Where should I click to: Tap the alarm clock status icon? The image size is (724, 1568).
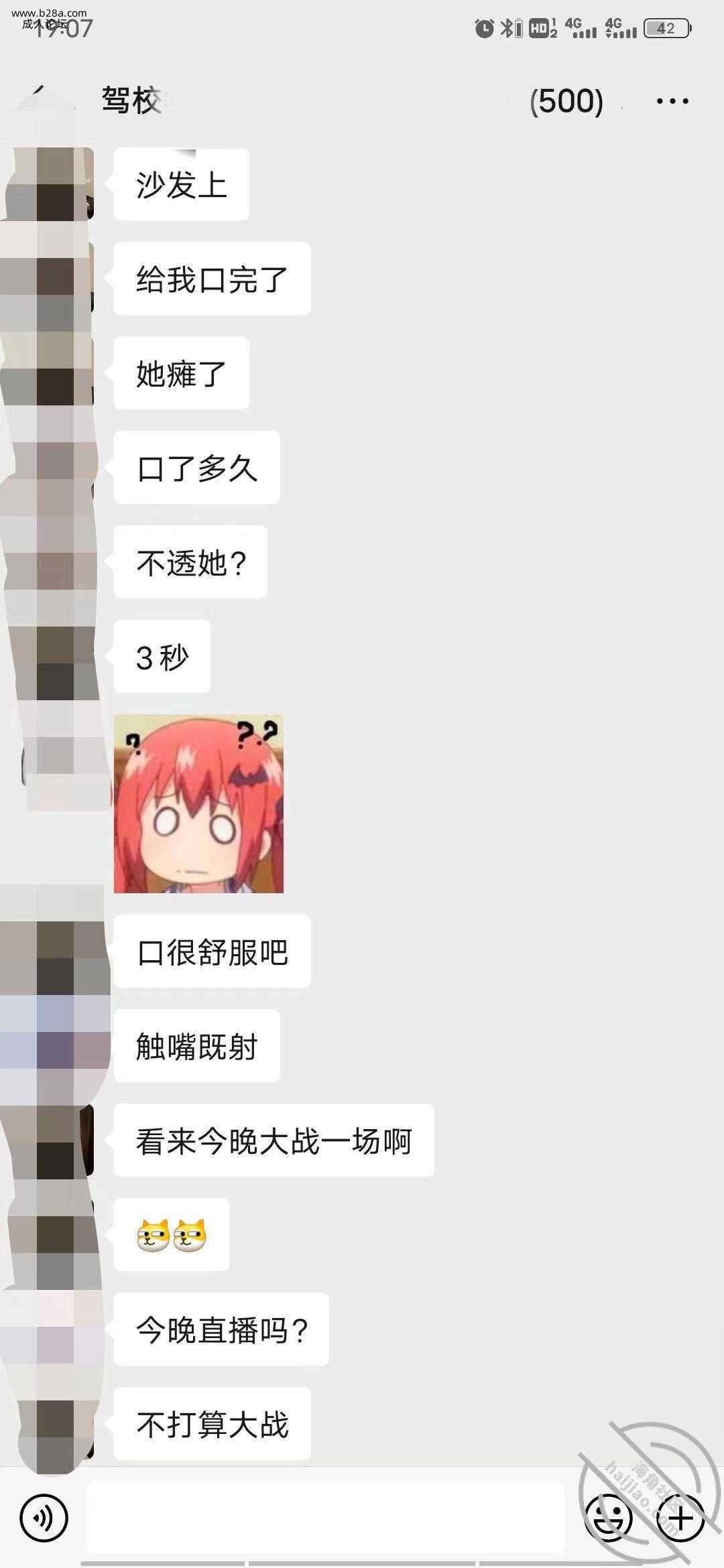tap(484, 28)
